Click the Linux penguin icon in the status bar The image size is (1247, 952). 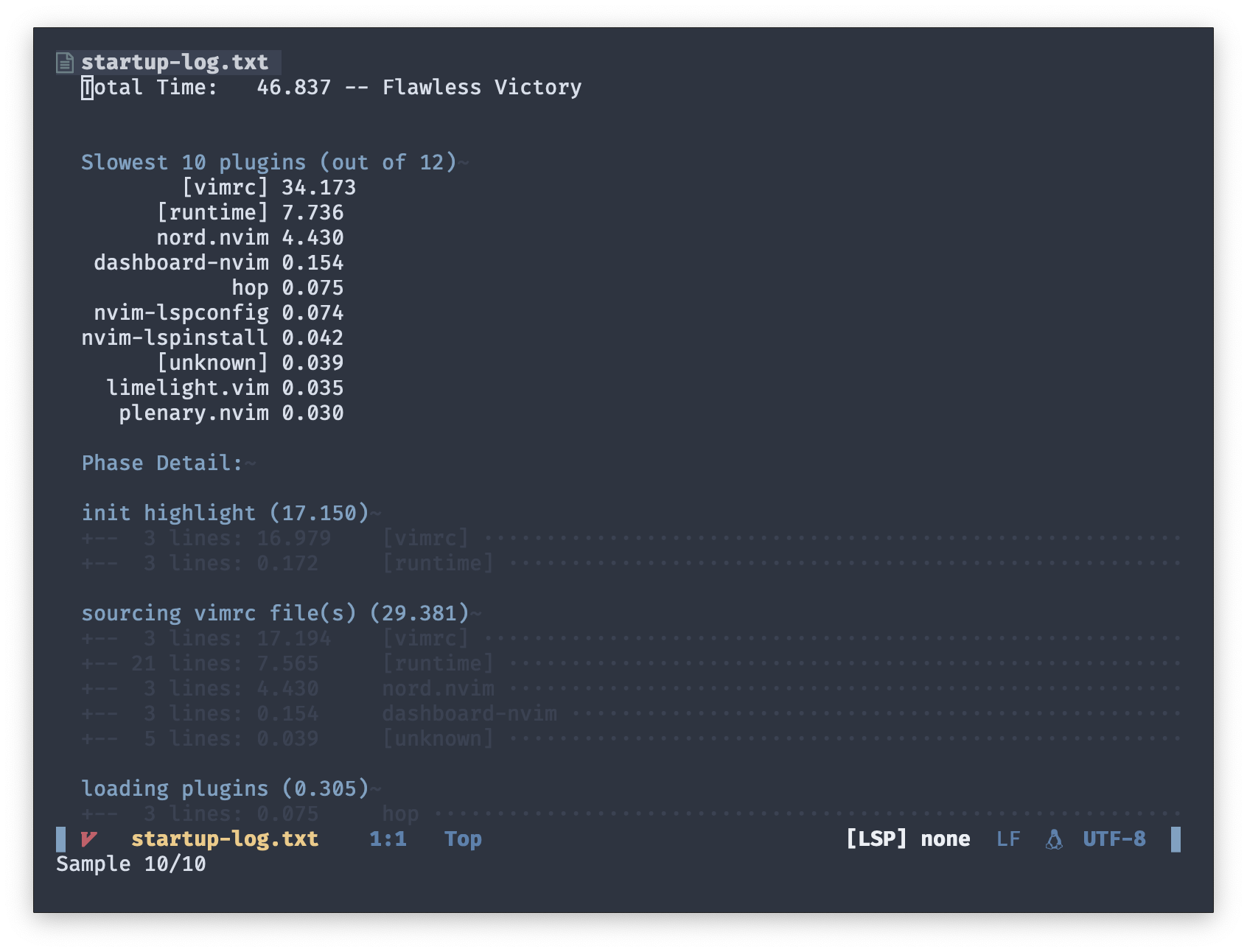pos(1055,839)
